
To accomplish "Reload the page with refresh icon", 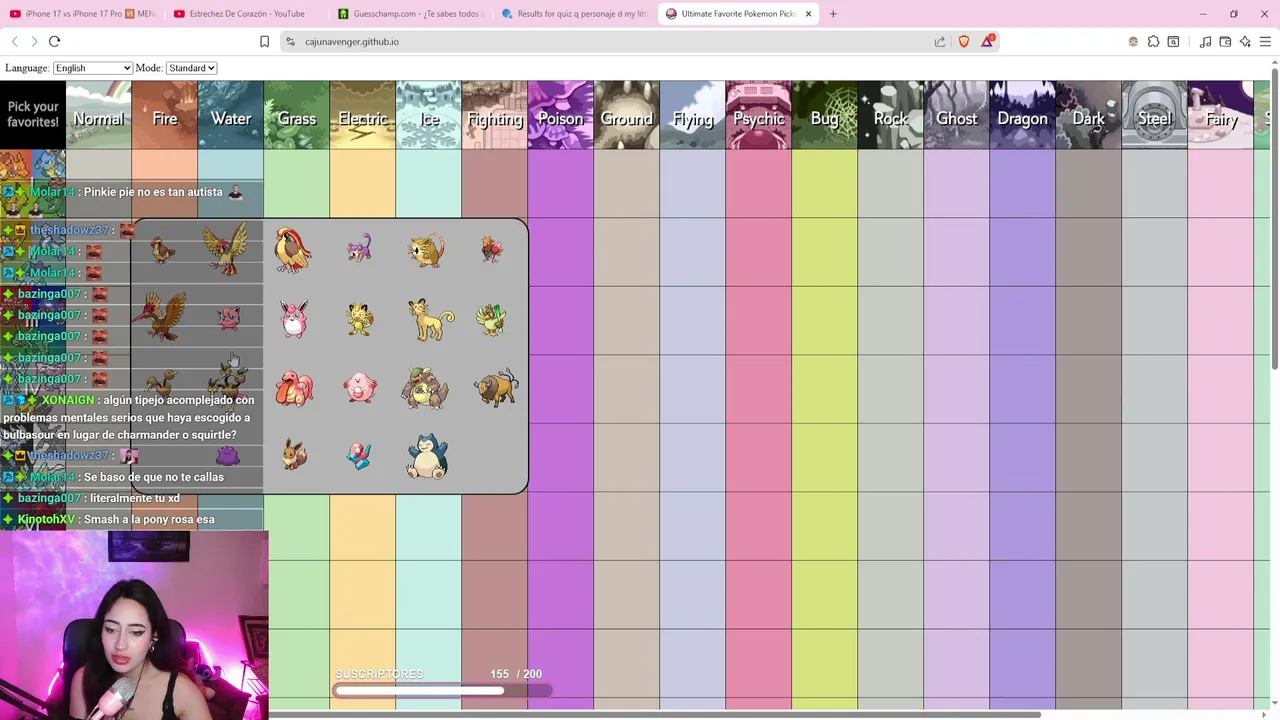I will pos(54,41).
